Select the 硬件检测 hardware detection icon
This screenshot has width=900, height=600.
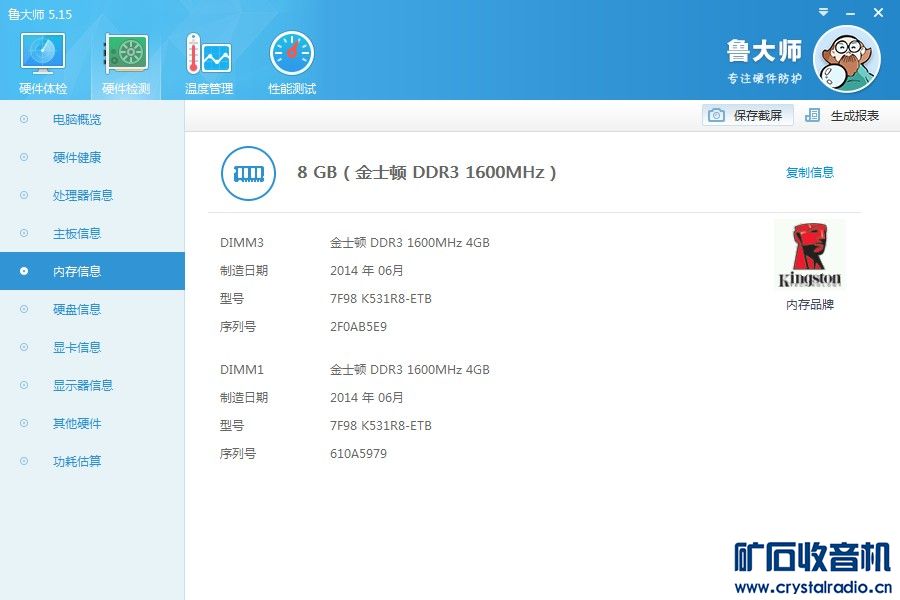(126, 63)
